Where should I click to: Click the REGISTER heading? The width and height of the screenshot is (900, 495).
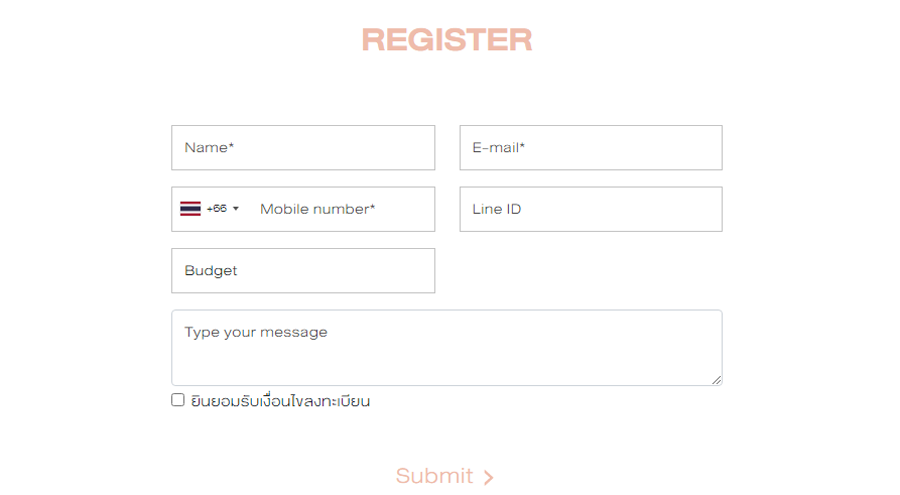click(x=447, y=40)
